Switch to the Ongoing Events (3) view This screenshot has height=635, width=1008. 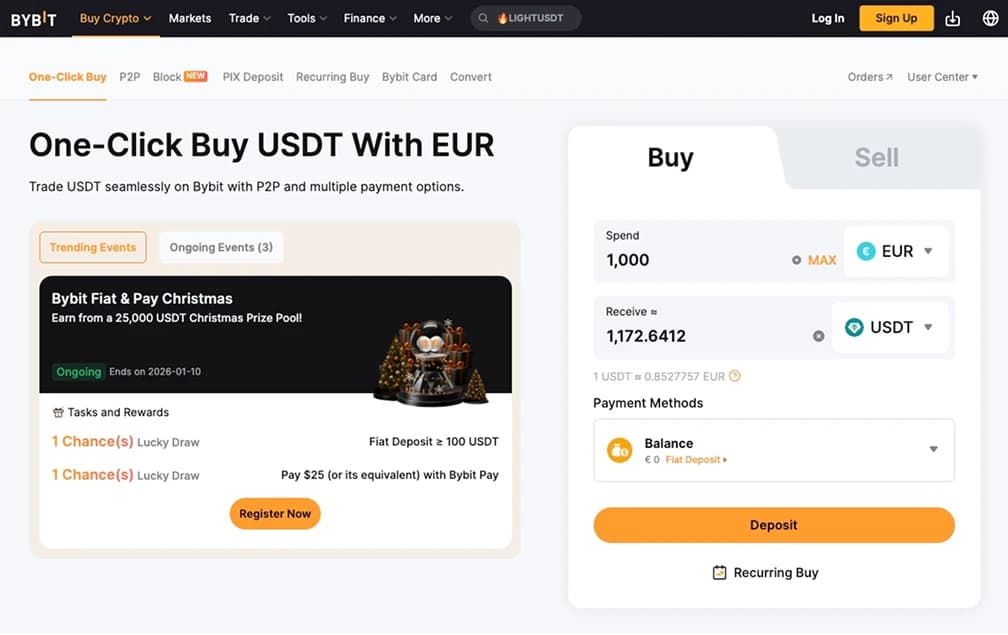coord(220,247)
